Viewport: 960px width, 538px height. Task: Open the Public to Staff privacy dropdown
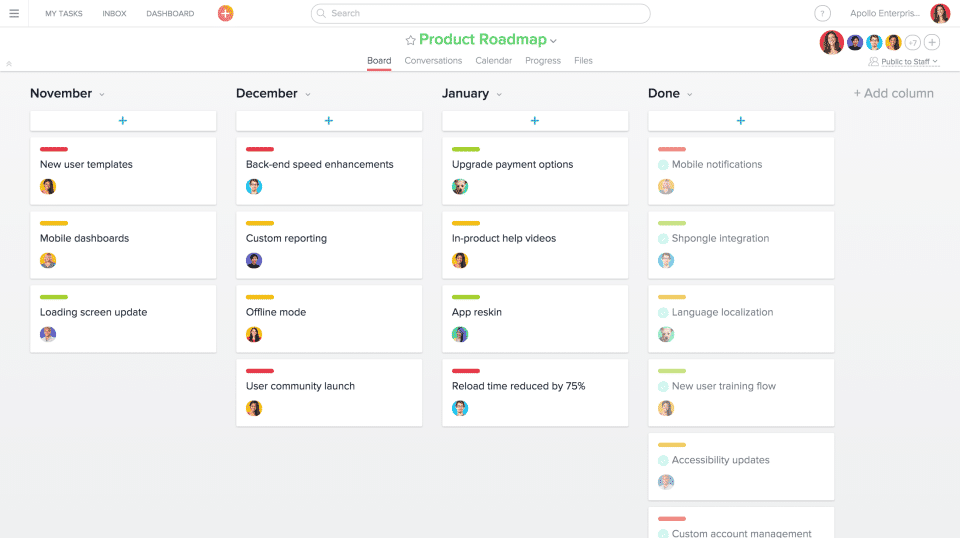tap(904, 62)
